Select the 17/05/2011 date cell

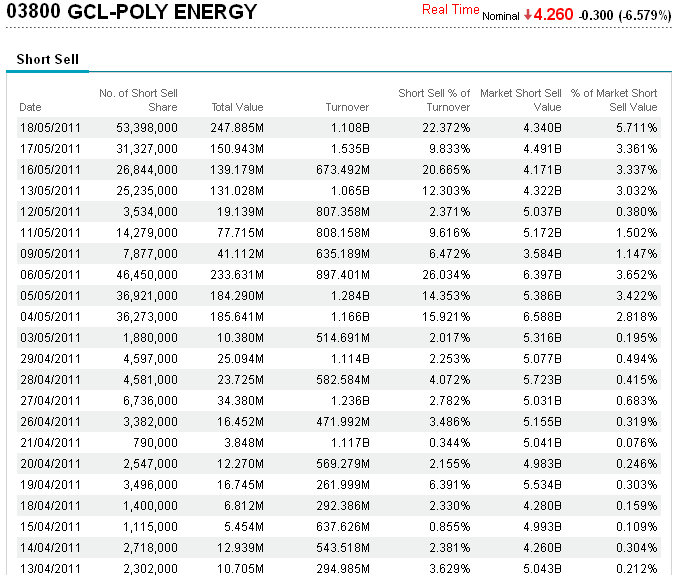tap(50, 149)
